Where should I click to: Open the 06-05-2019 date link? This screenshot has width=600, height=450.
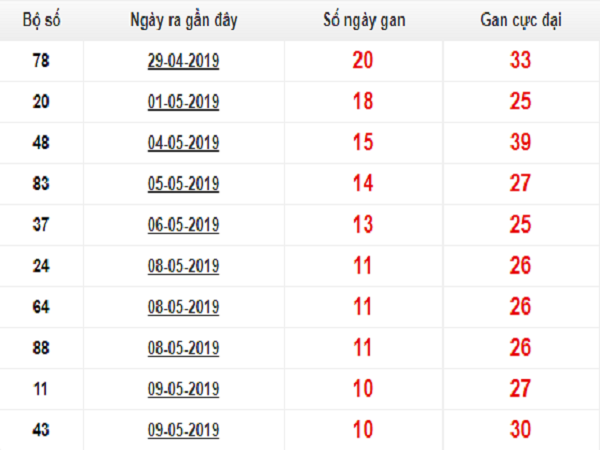pos(183,225)
